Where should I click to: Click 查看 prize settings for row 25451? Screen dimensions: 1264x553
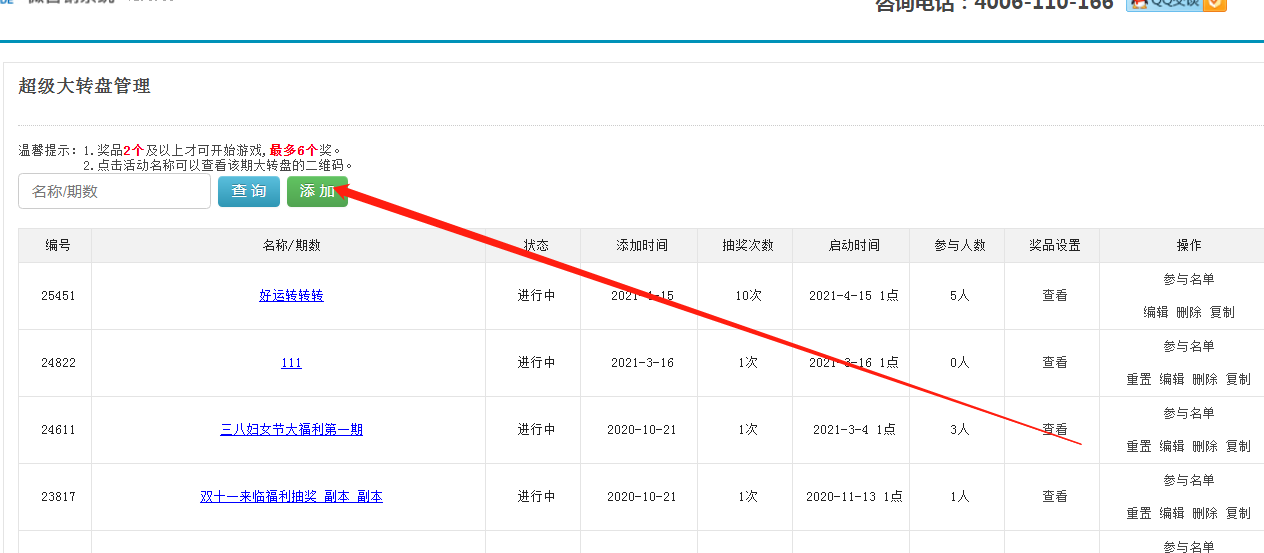pyautogui.click(x=1054, y=296)
